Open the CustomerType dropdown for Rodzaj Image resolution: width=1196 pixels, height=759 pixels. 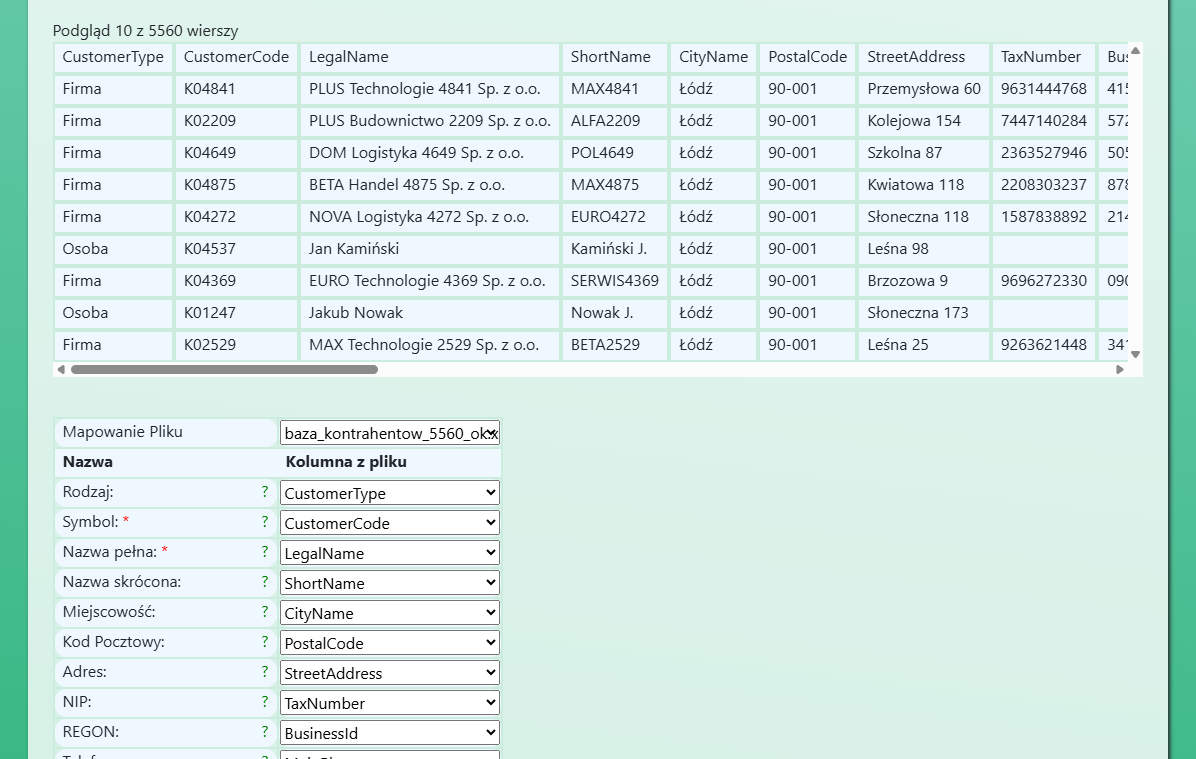pyautogui.click(x=390, y=493)
